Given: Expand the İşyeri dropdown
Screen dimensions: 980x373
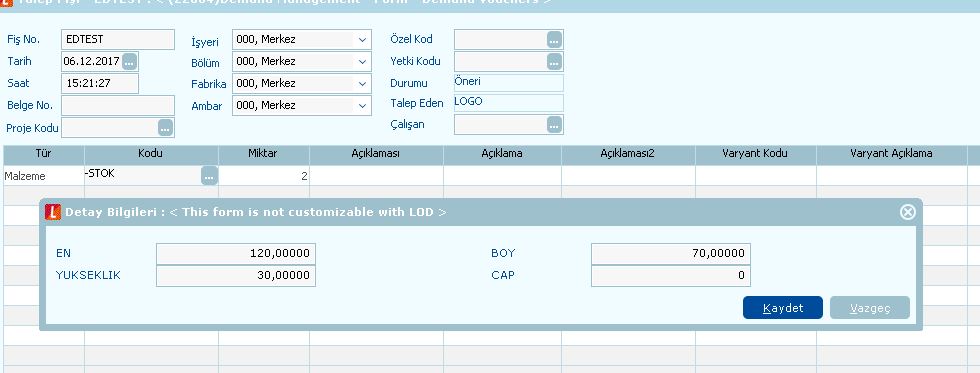Looking at the screenshot, I should 362,39.
